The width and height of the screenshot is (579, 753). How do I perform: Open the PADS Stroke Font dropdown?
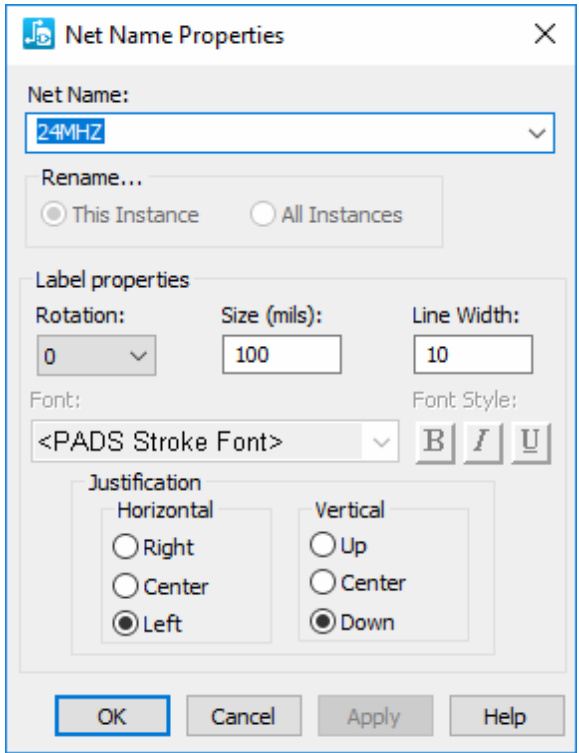click(x=215, y=441)
